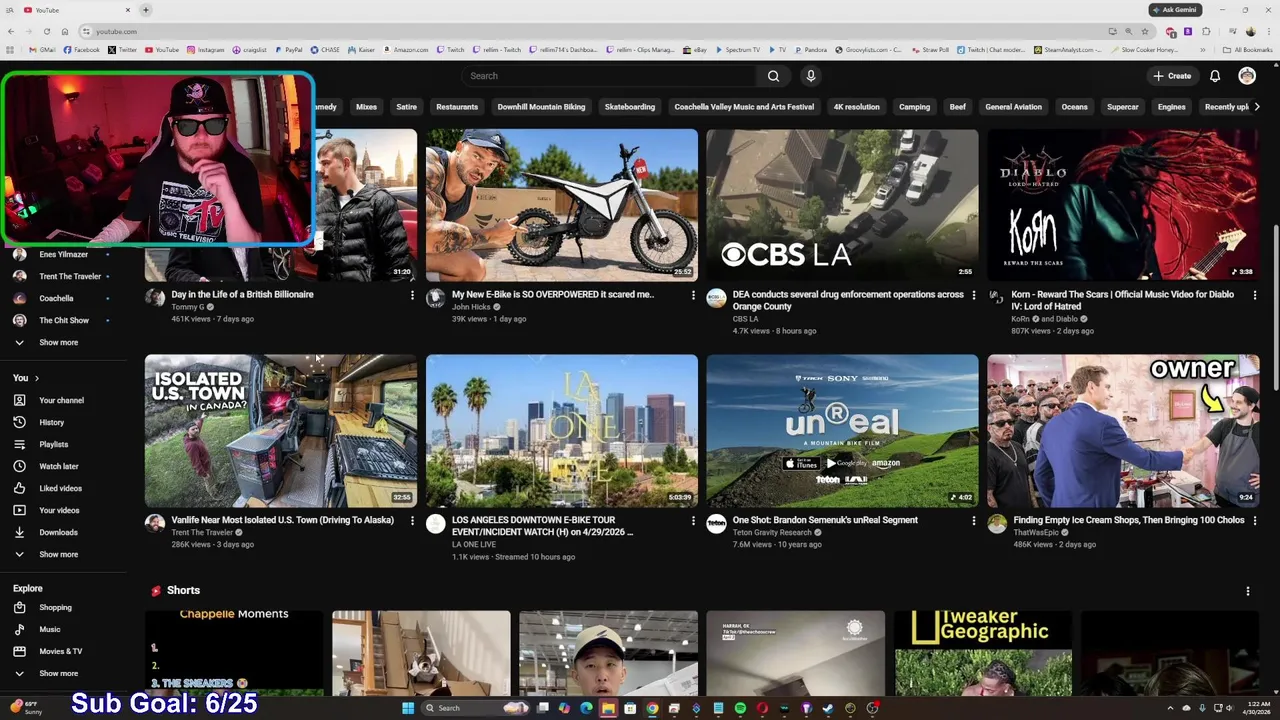The height and width of the screenshot is (720, 1280).
Task: Open Watch later in sidebar
Action: point(58,466)
